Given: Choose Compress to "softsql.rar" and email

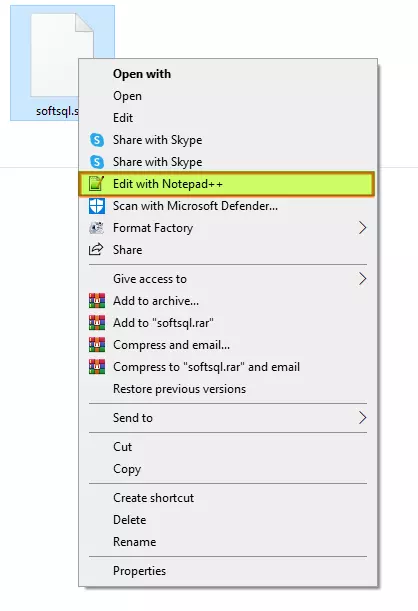Looking at the screenshot, I should tap(206, 367).
